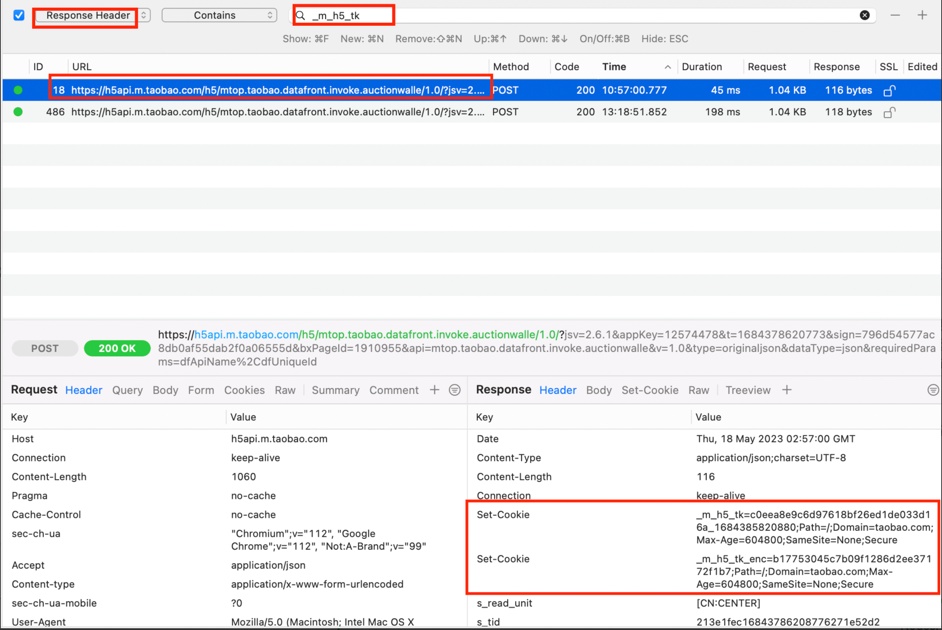Add a custom tab in the Response panel
This screenshot has width=942, height=630.
[x=786, y=390]
